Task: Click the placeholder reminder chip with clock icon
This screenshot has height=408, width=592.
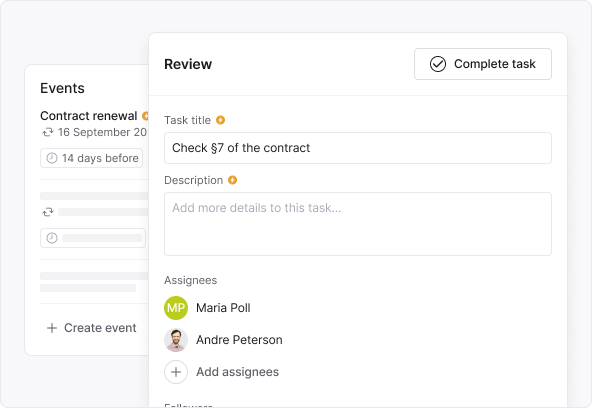Action: pyautogui.click(x=93, y=238)
